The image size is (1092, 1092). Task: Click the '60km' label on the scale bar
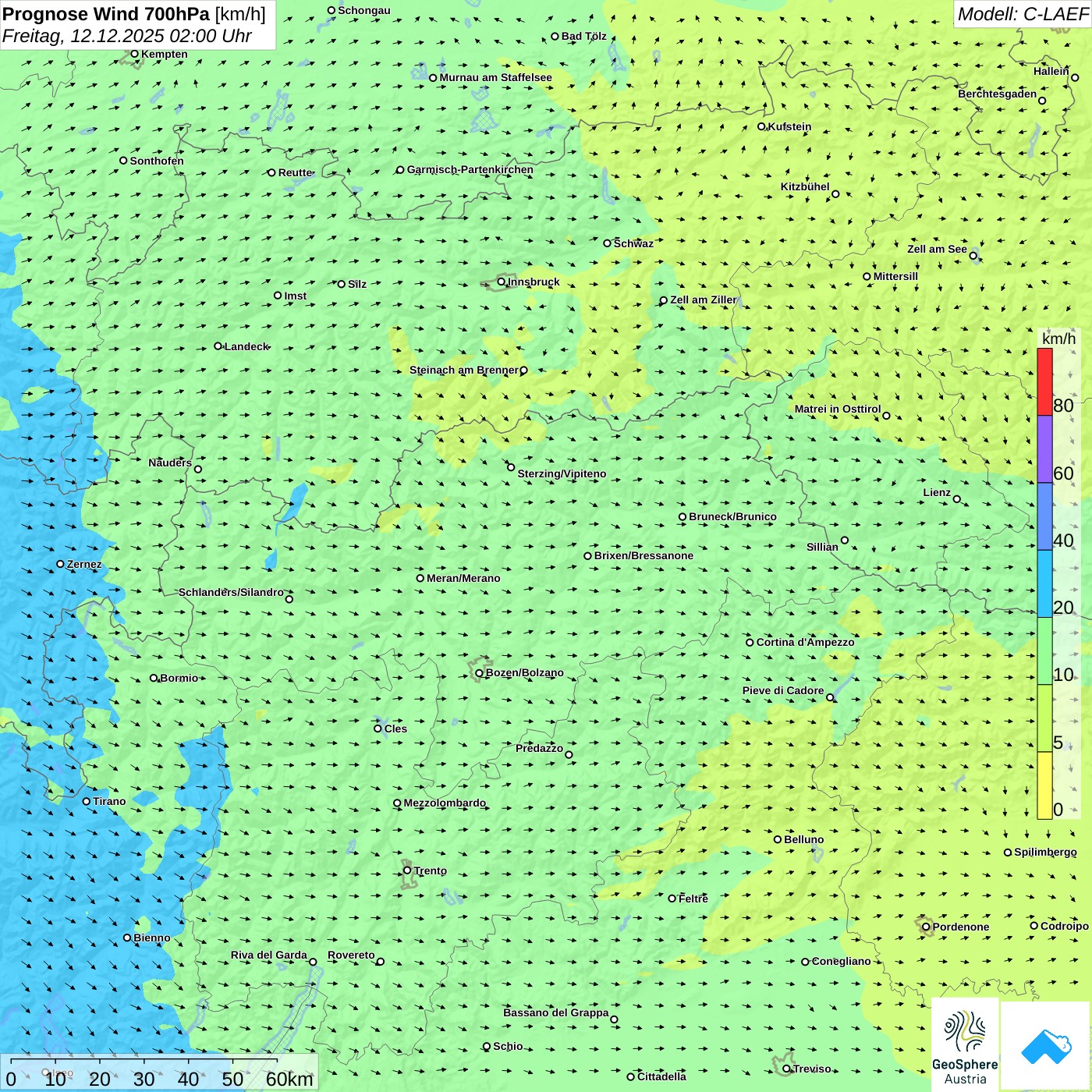(289, 1079)
